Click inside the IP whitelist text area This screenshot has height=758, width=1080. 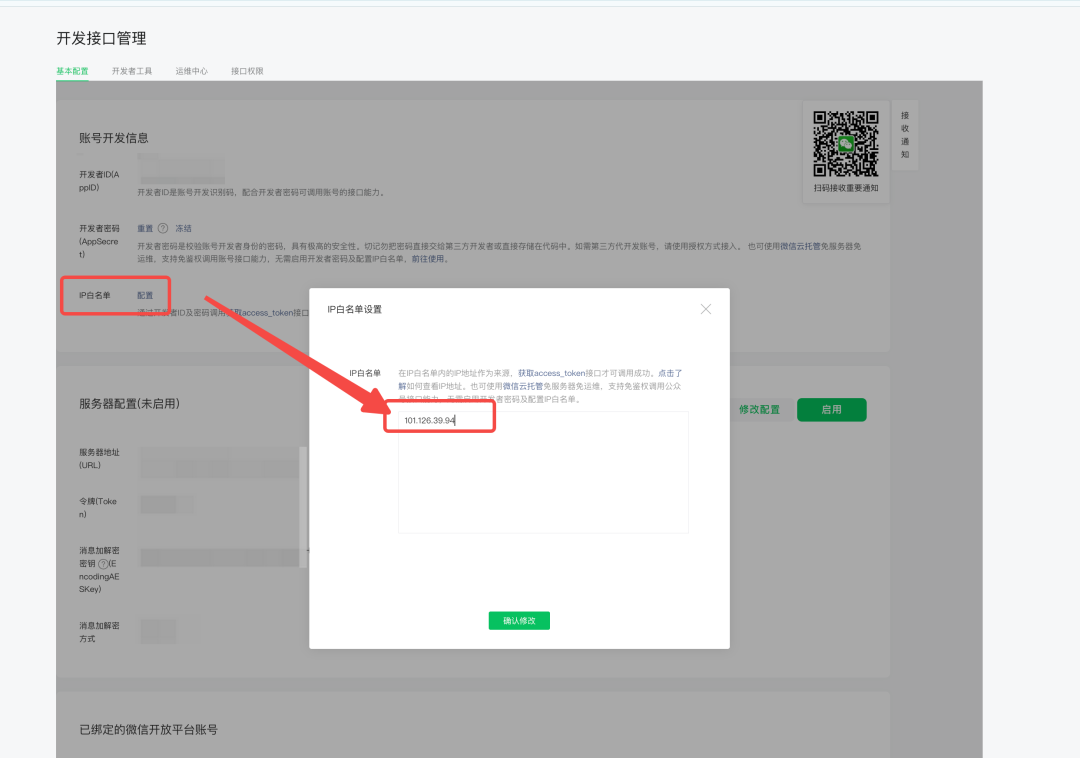click(543, 480)
